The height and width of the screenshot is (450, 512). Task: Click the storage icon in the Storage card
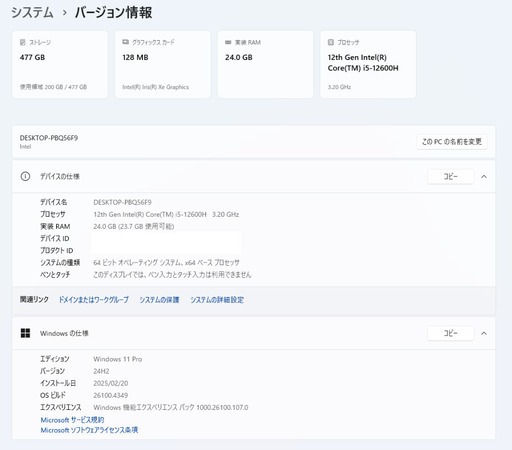(x=23, y=42)
